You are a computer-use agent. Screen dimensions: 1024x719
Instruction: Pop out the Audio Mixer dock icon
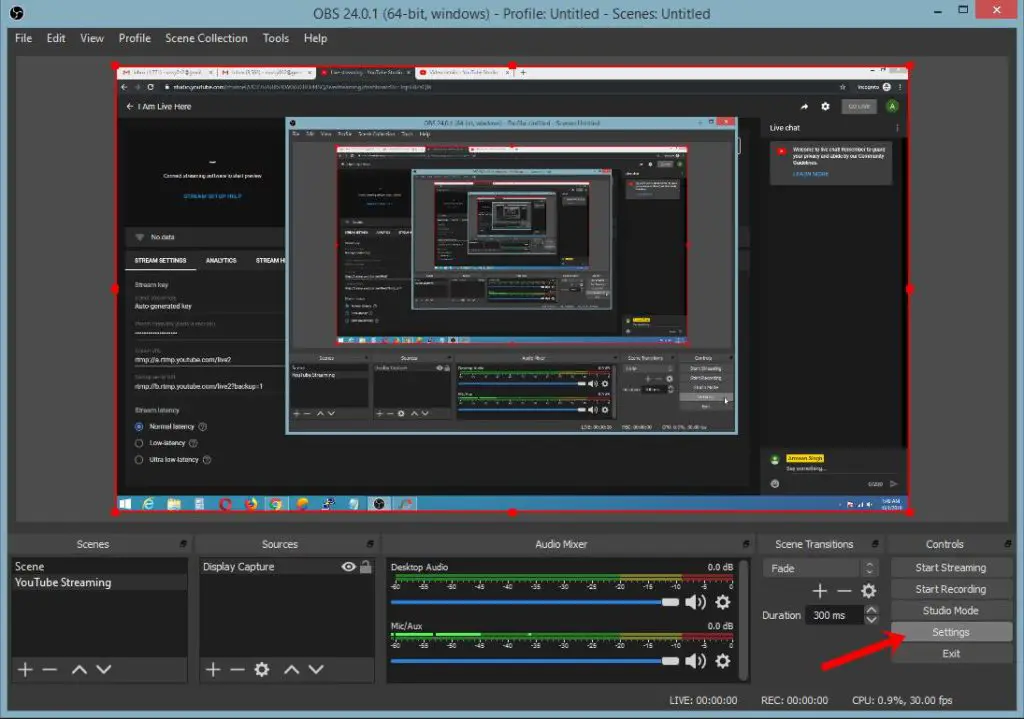pos(746,543)
